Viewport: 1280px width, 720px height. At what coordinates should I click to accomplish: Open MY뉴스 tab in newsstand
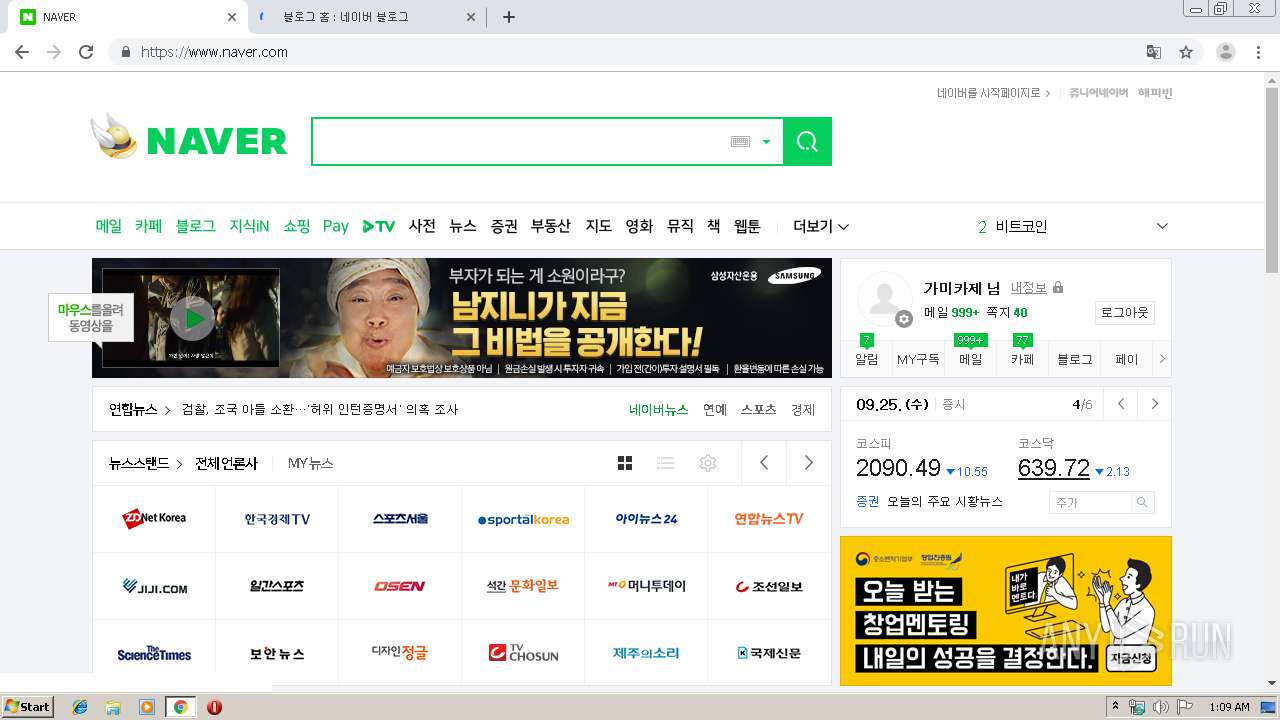tap(310, 463)
